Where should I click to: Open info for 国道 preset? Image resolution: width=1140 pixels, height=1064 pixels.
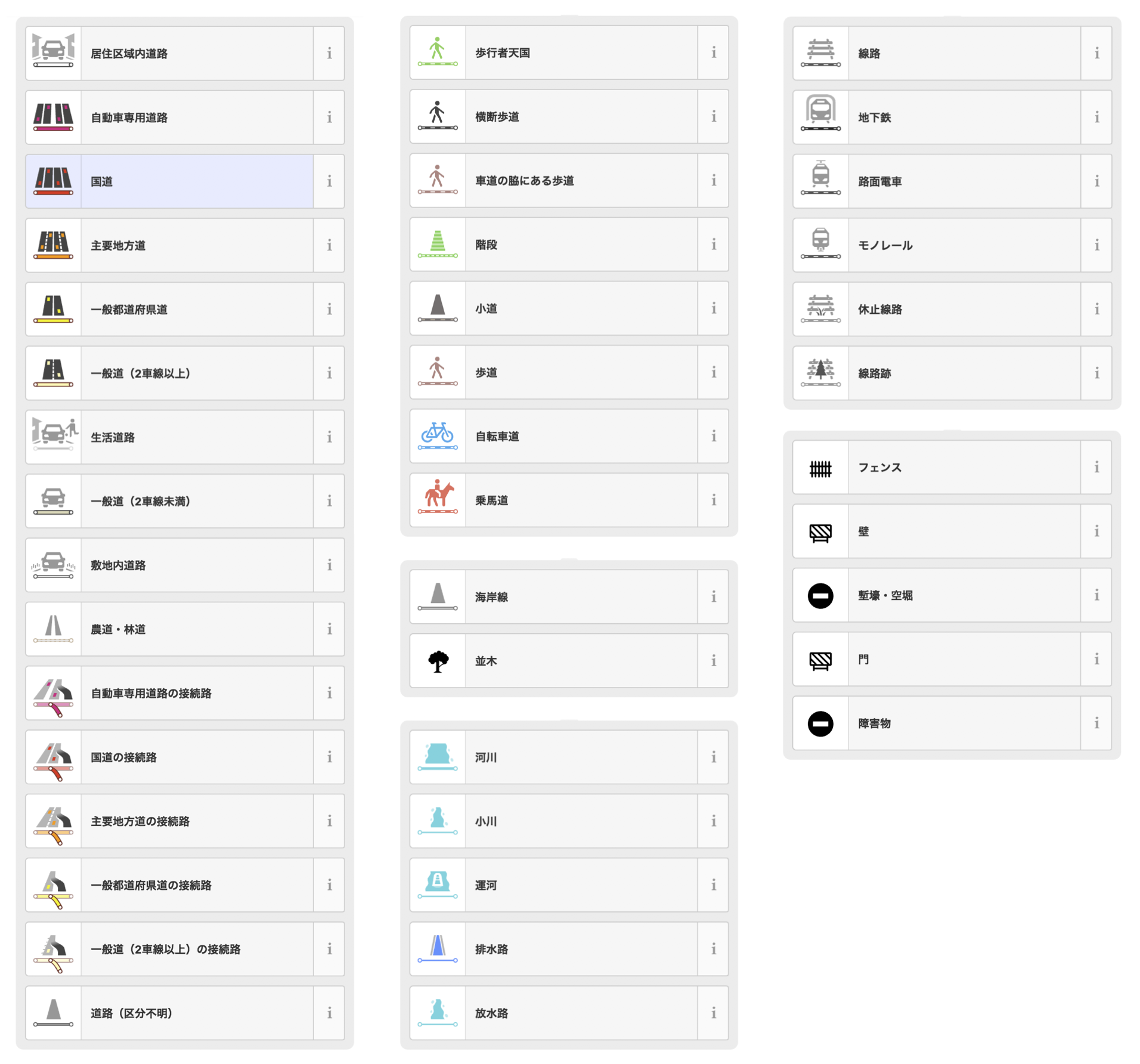pos(329,181)
